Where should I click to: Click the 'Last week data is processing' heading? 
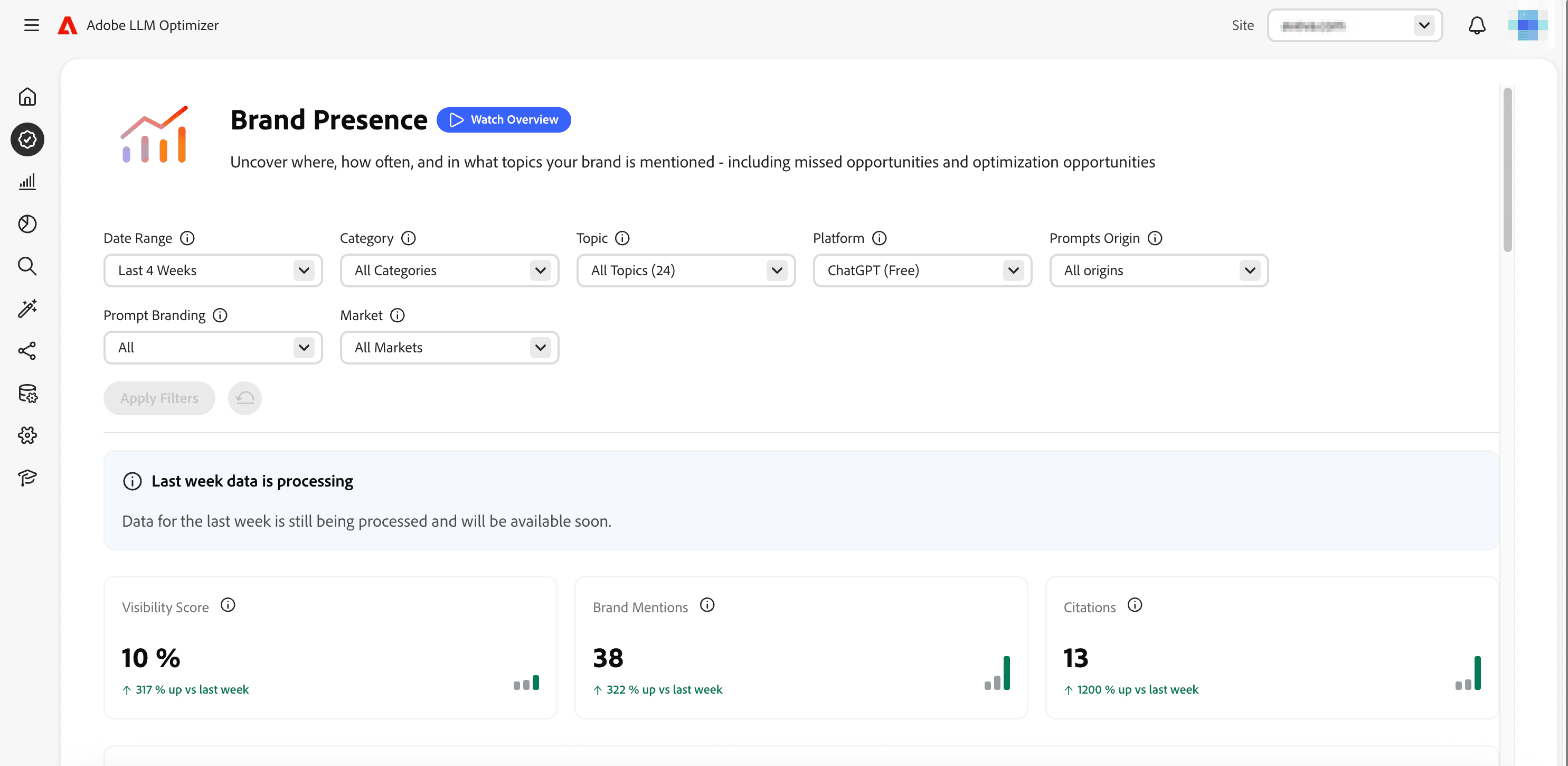coord(252,481)
